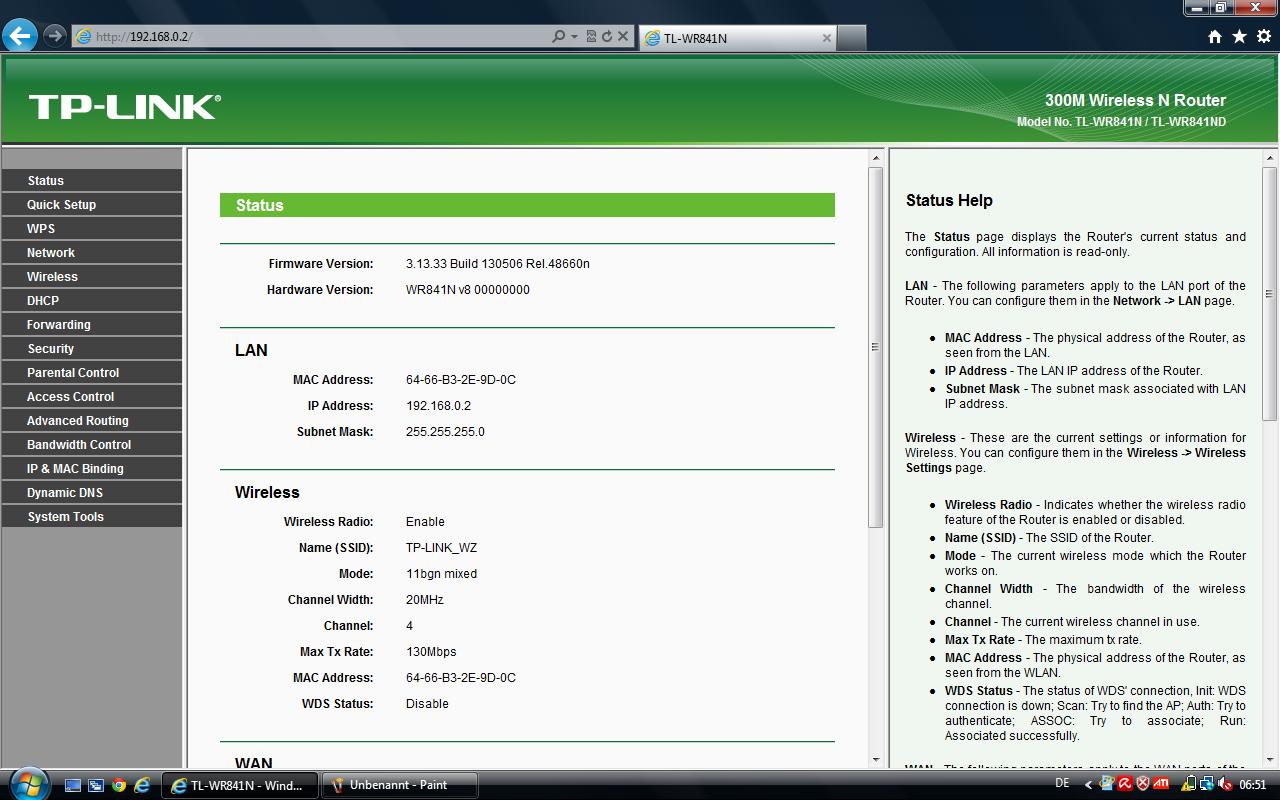The image size is (1280, 800).
Task: Click hardware version WR841N v8 text
Action: point(468,290)
